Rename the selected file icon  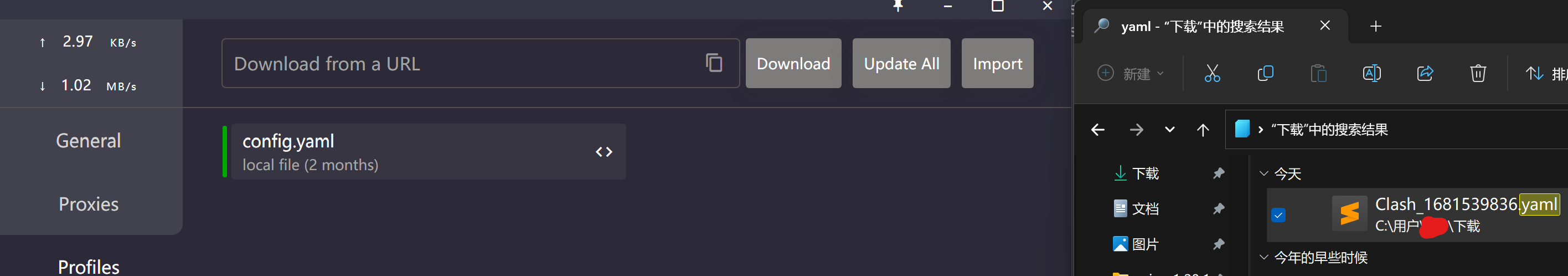tap(1371, 74)
